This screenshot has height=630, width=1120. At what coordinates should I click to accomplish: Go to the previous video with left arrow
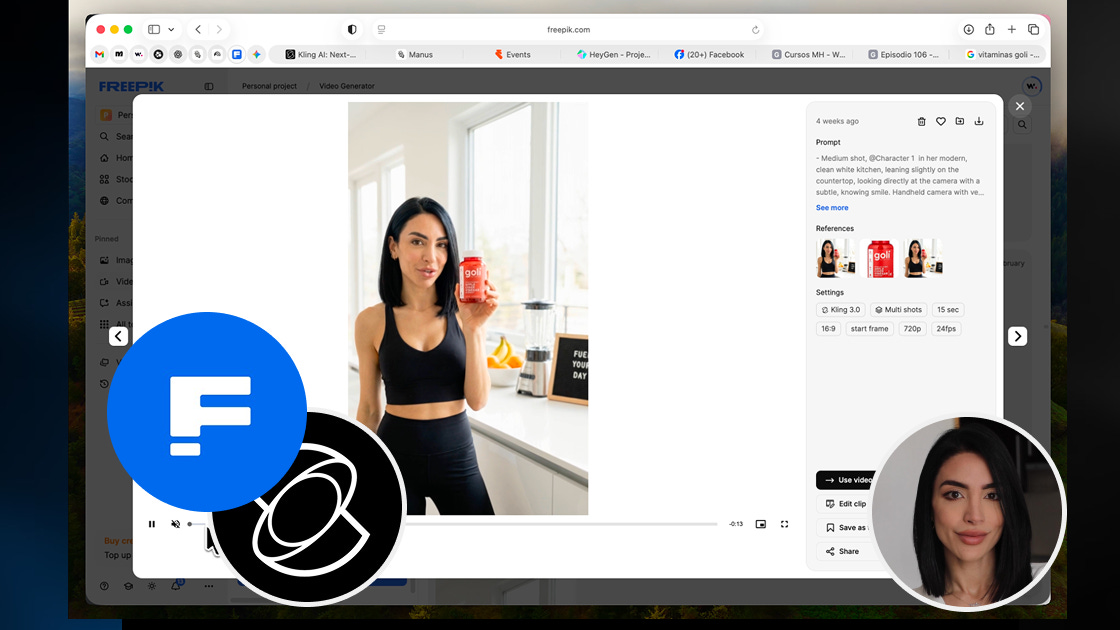[119, 336]
